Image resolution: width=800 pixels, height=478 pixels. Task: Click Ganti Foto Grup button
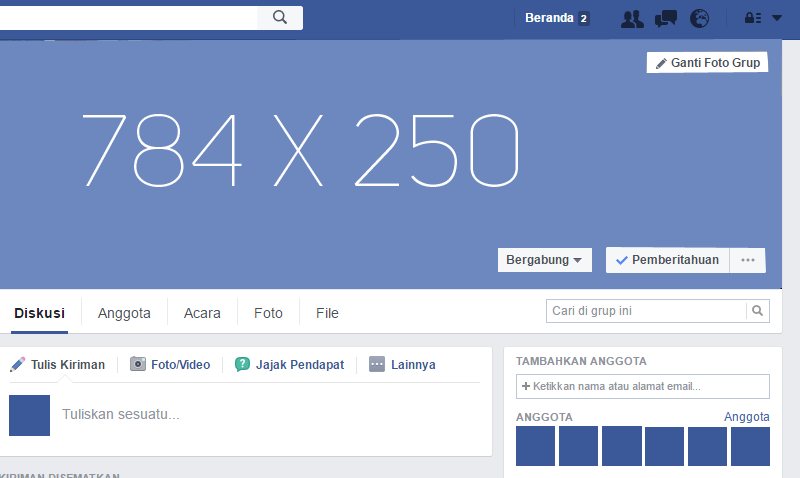coord(707,62)
